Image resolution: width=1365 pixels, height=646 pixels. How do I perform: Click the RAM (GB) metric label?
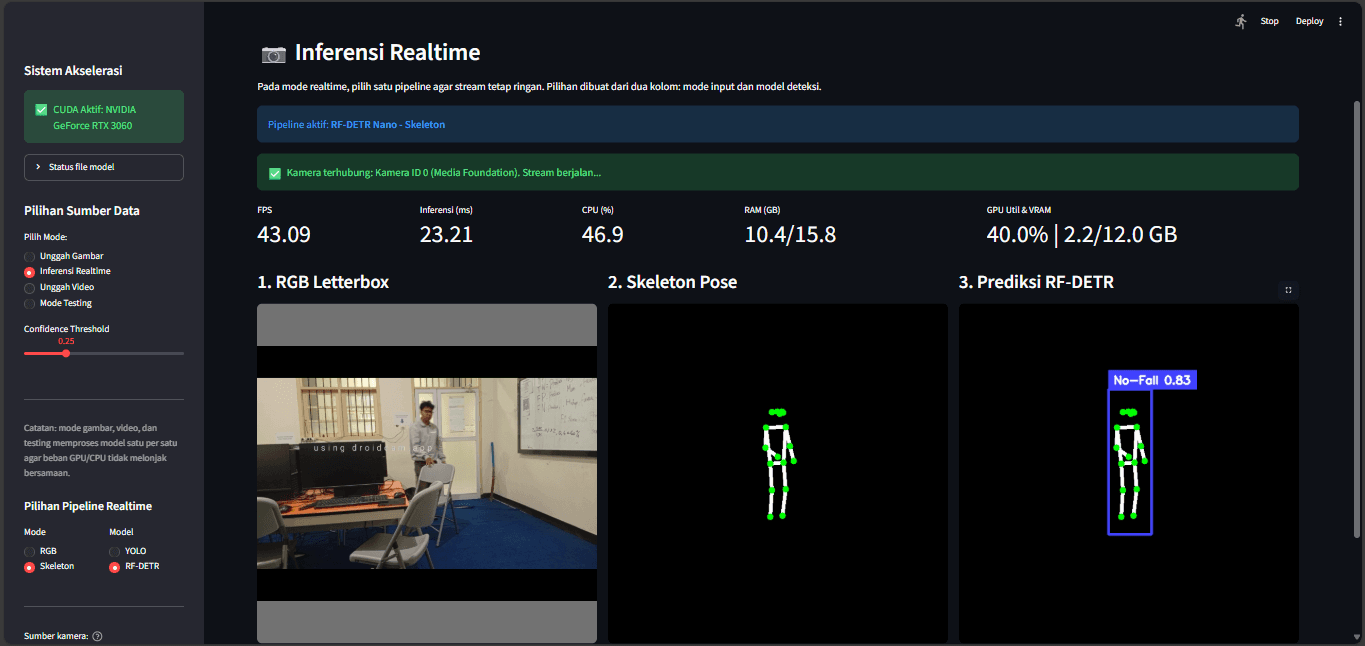(x=763, y=210)
